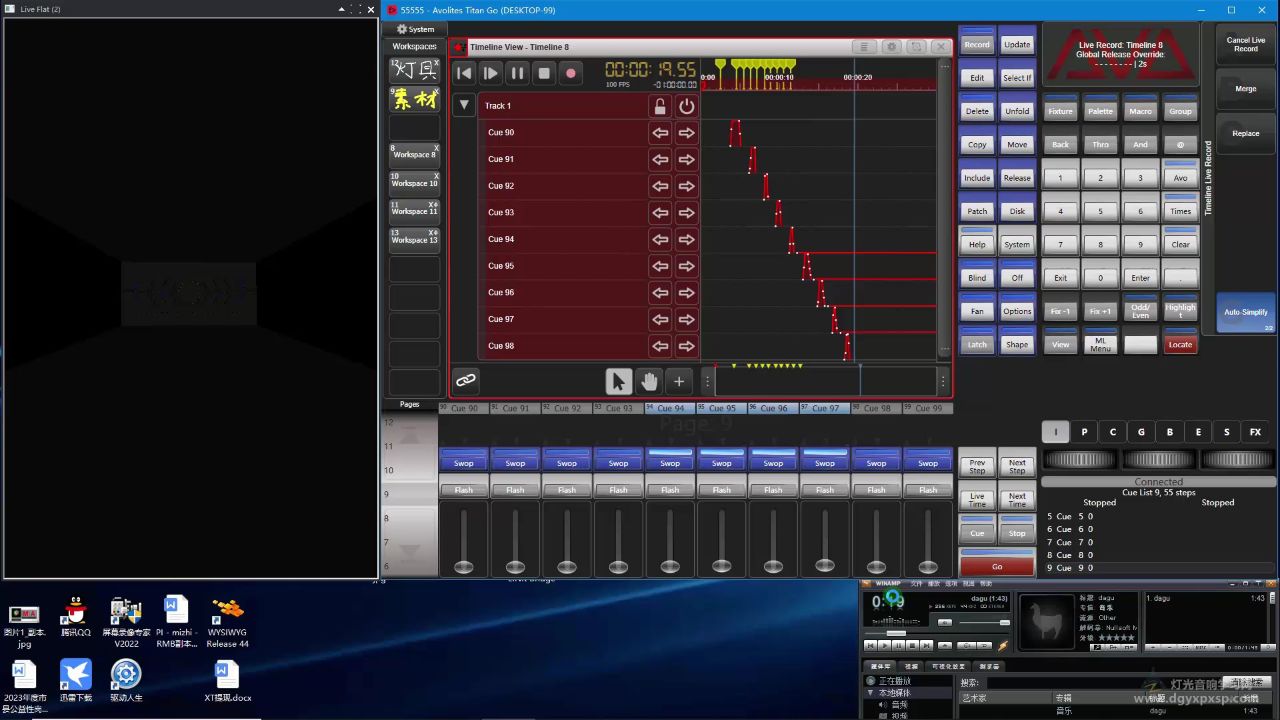Select the hand pan tool in timeline
The width and height of the screenshot is (1280, 720).
[649, 381]
